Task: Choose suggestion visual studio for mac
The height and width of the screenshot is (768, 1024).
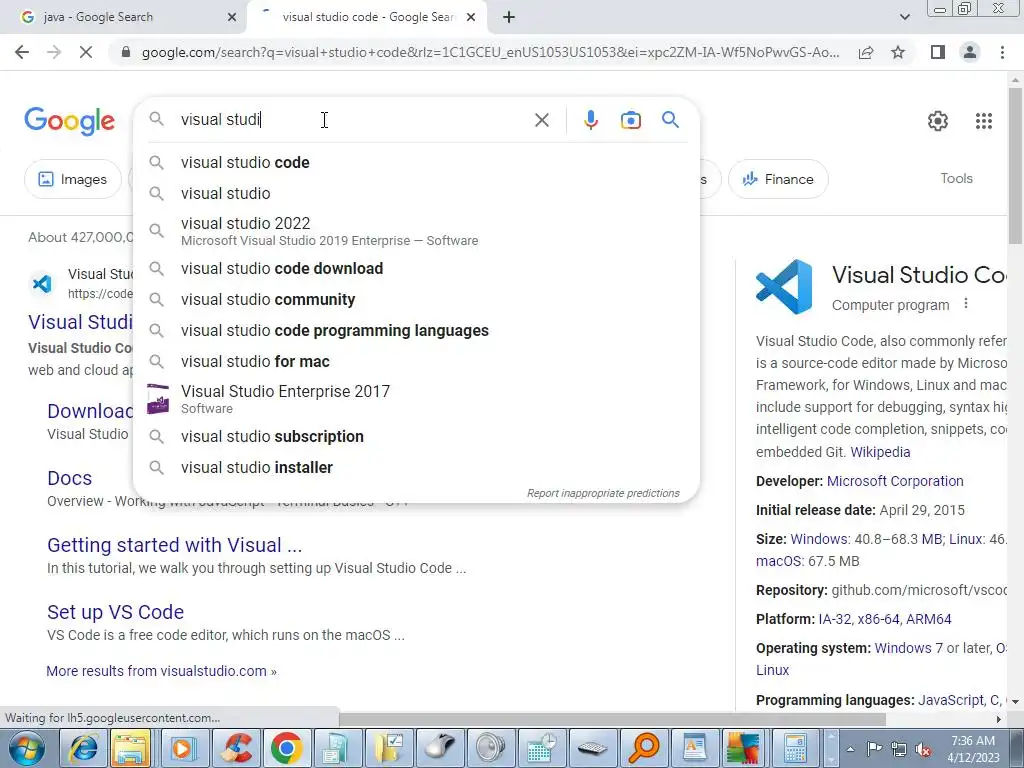Action: pos(416,362)
